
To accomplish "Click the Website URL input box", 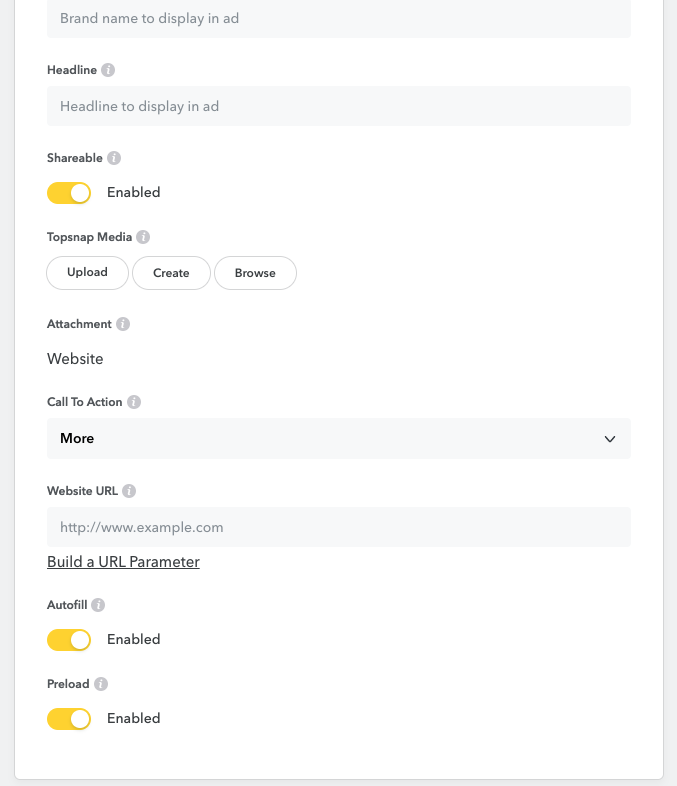I will tap(338, 527).
